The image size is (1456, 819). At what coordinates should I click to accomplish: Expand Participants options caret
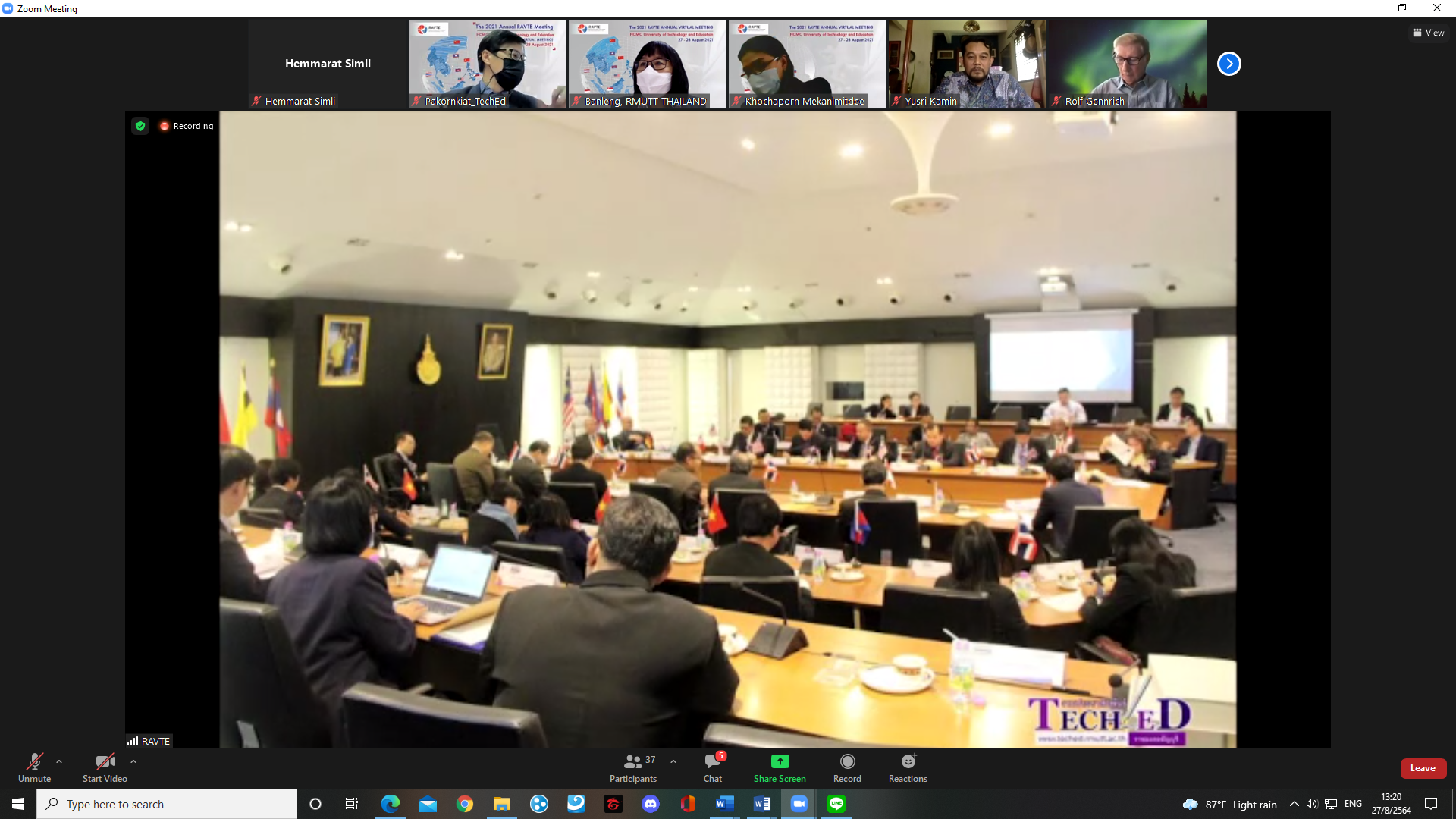pos(673,761)
